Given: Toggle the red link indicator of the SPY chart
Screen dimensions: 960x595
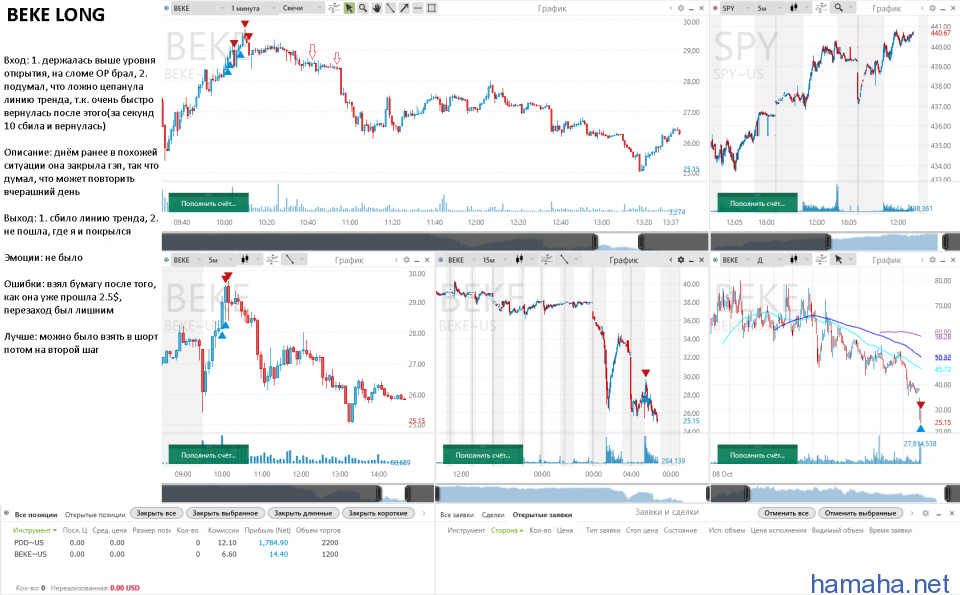Looking at the screenshot, I should pyautogui.click(x=715, y=8).
